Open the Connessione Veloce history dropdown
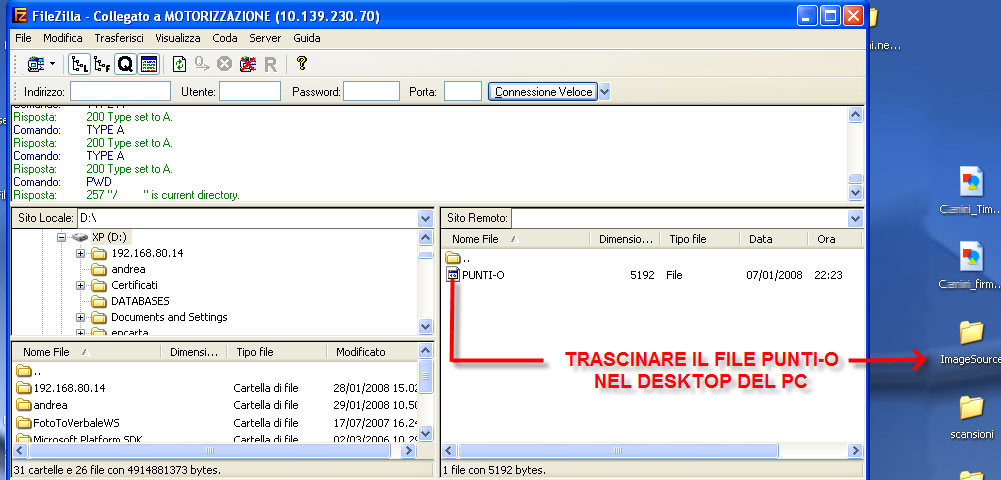 coord(604,92)
